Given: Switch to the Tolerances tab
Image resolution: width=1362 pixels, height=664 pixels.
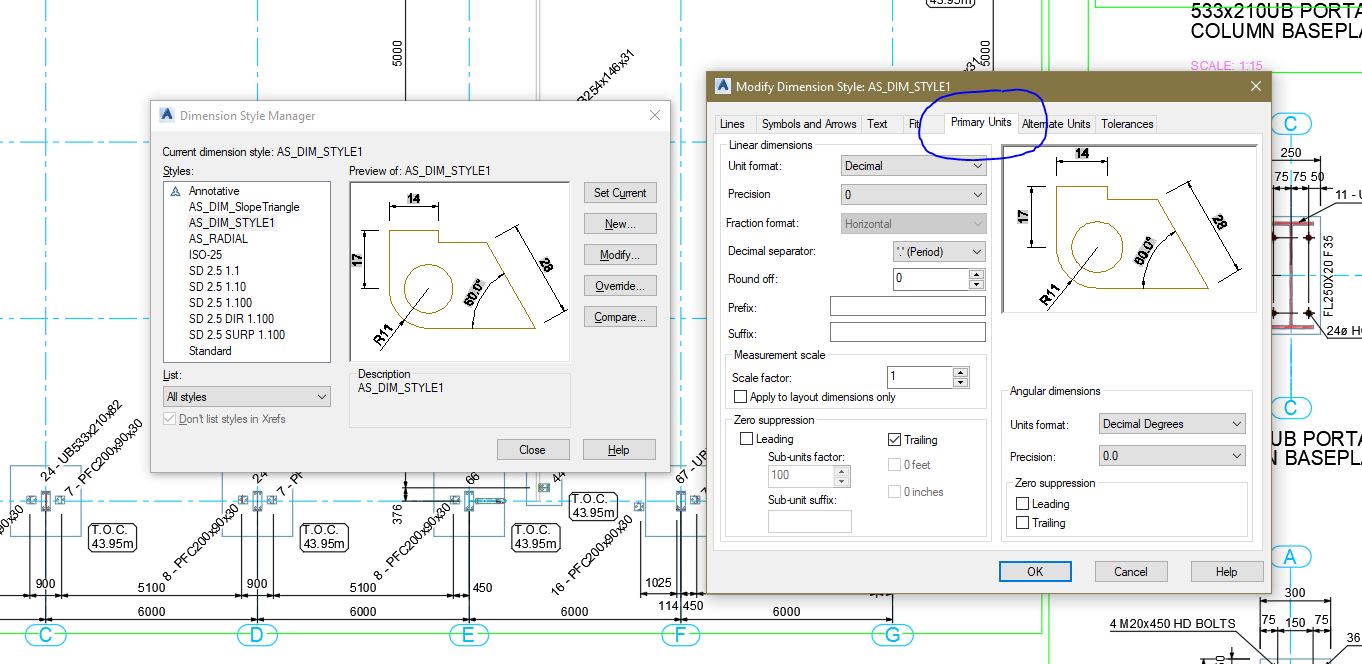Looking at the screenshot, I should (1127, 124).
